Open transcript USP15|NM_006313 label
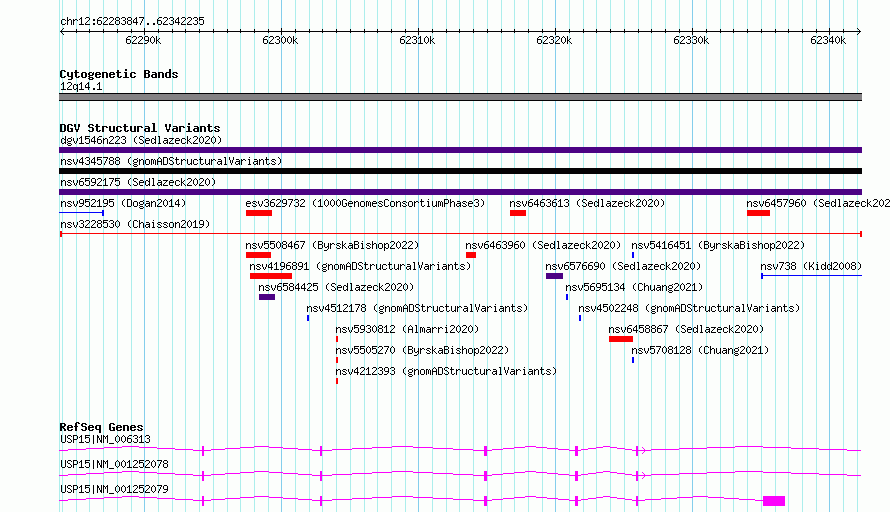 tap(106, 439)
